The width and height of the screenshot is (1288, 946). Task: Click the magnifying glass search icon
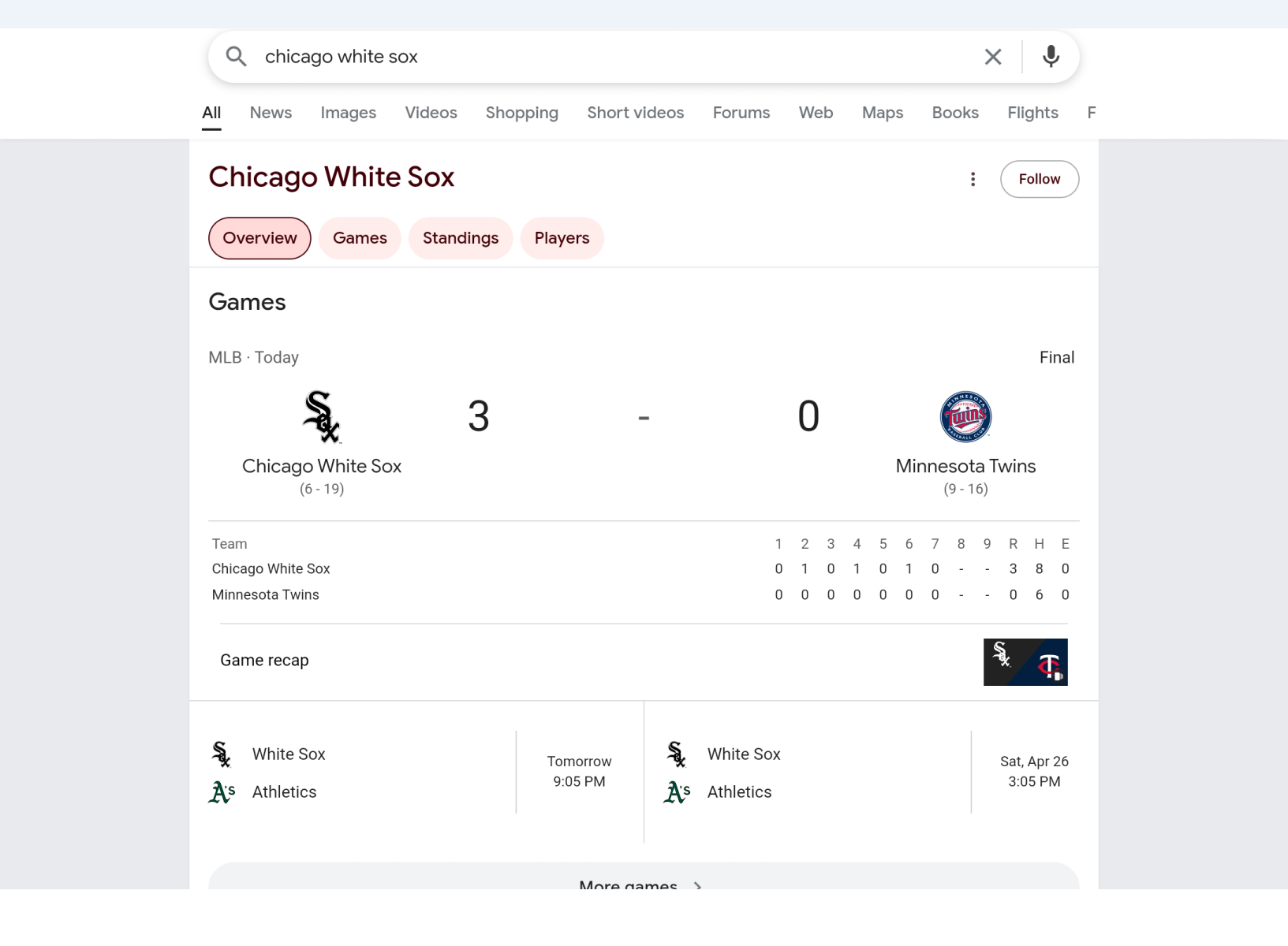236,57
